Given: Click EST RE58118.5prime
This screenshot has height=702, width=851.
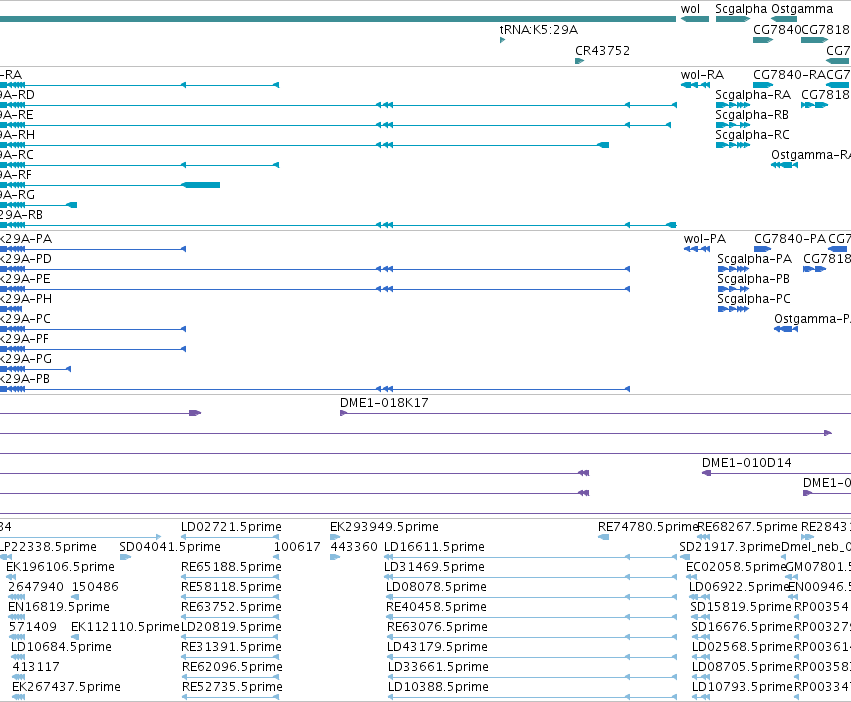Looking at the screenshot, I should point(231,587).
